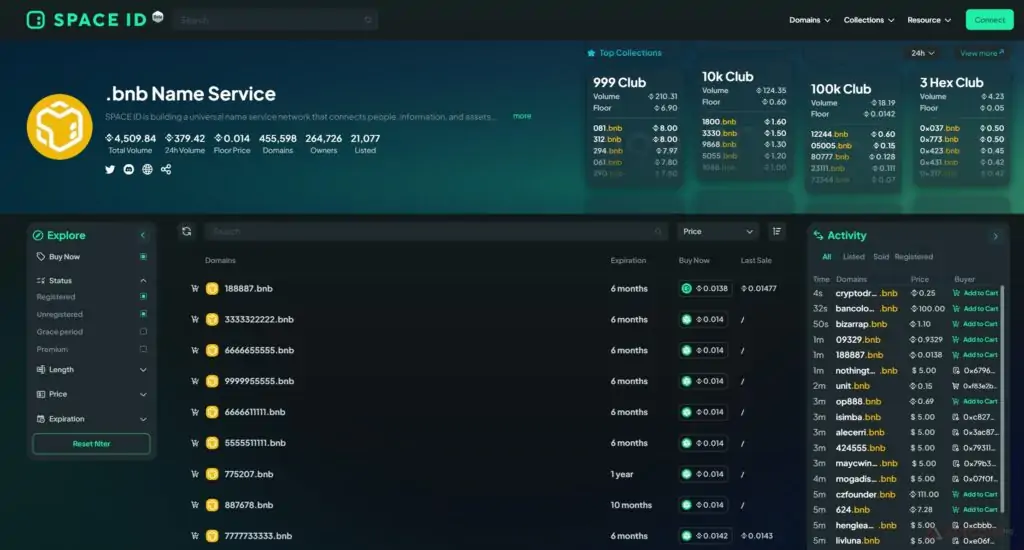The height and width of the screenshot is (550, 1024).
Task: Open the View more link
Action: point(982,53)
